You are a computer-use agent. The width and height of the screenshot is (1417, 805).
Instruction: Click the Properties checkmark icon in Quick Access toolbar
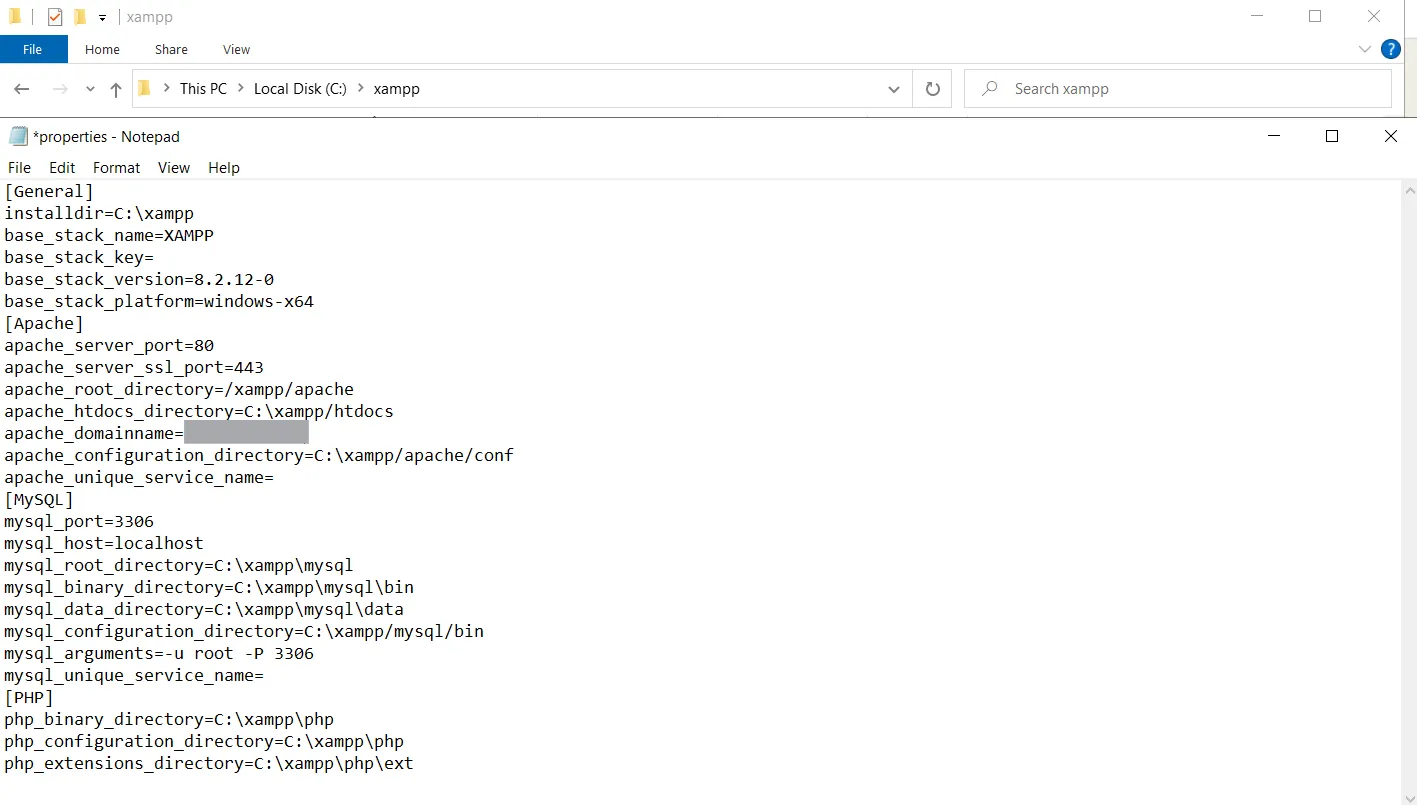point(55,17)
